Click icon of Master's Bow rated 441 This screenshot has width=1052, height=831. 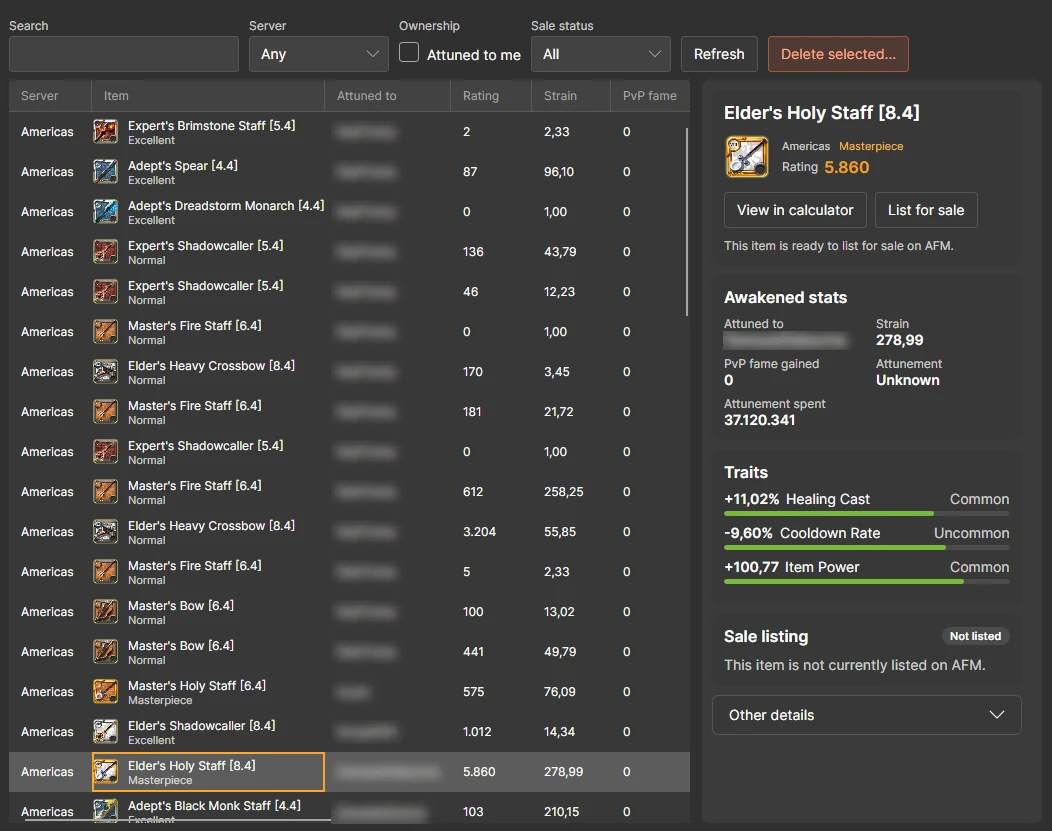[x=105, y=652]
